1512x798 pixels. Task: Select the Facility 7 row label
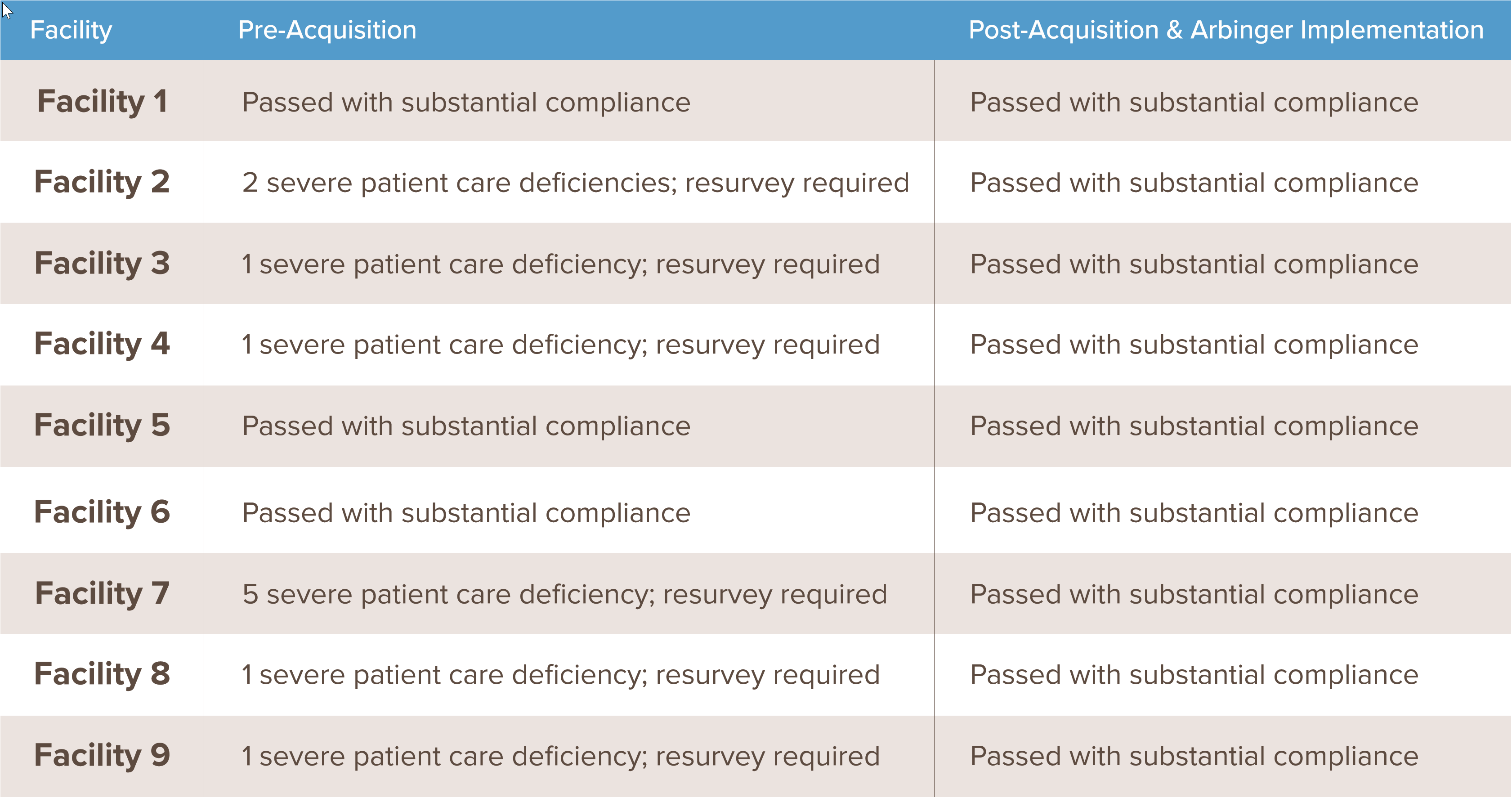[102, 593]
